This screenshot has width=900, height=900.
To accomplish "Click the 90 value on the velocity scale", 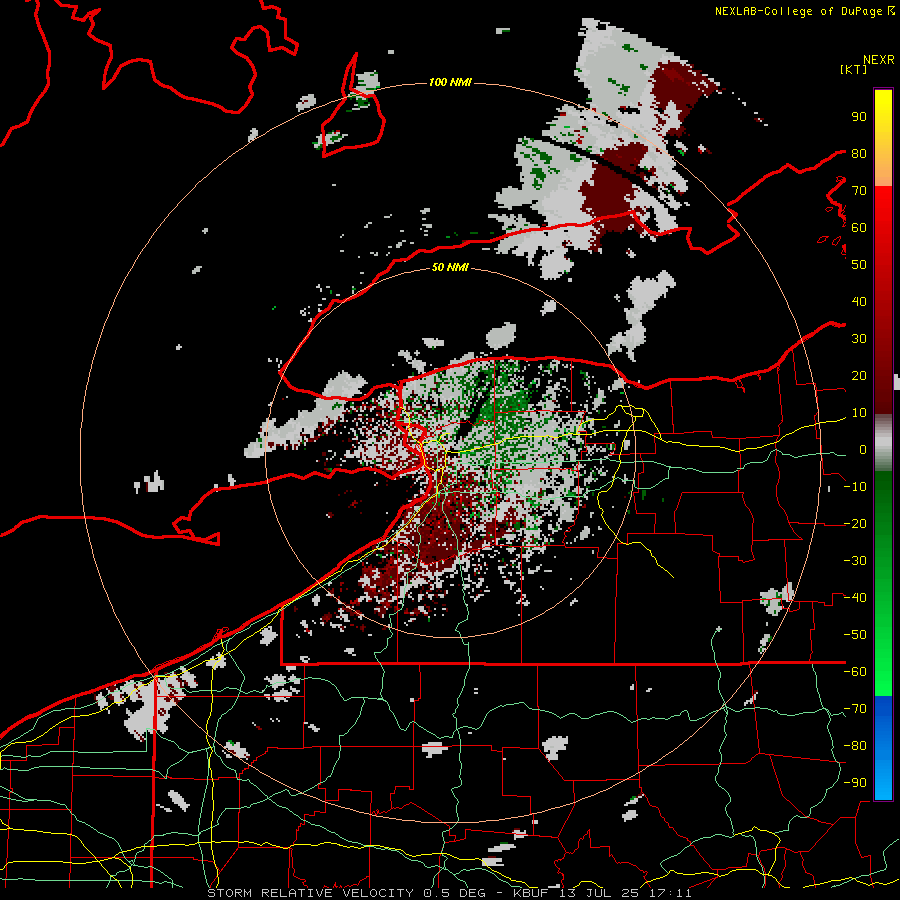I will (x=859, y=117).
